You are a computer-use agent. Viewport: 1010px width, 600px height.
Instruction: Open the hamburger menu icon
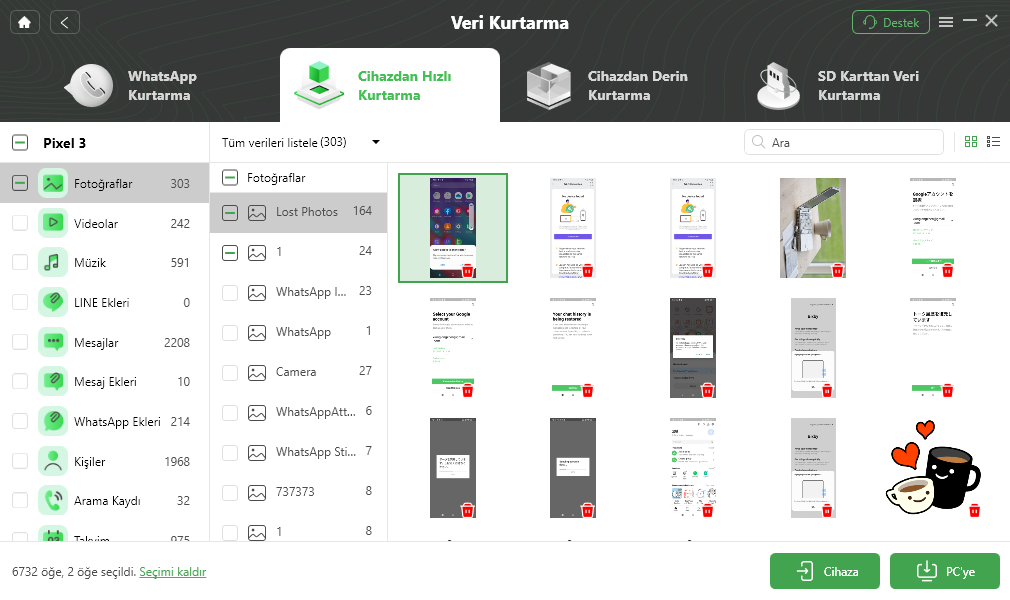(946, 22)
